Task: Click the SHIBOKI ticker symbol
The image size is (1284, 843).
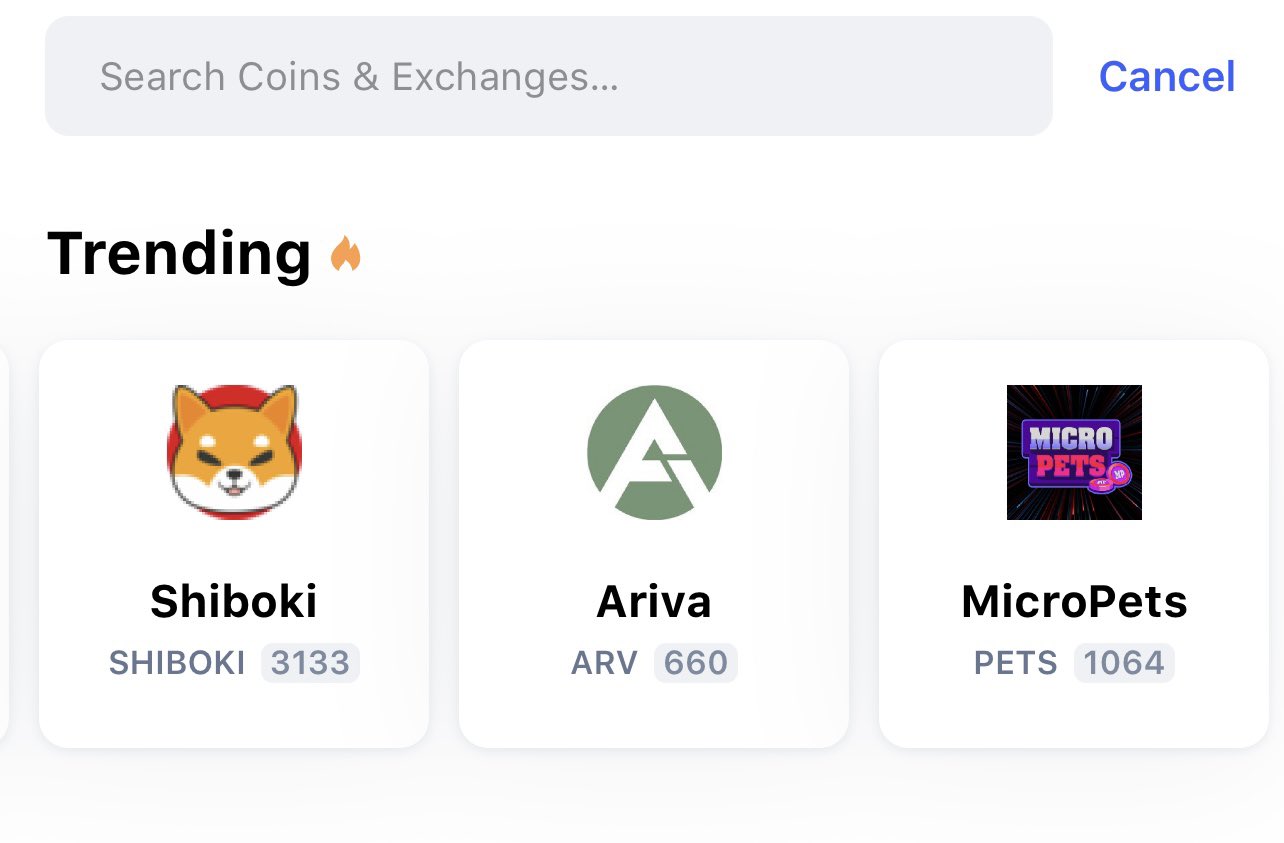Action: (177, 663)
